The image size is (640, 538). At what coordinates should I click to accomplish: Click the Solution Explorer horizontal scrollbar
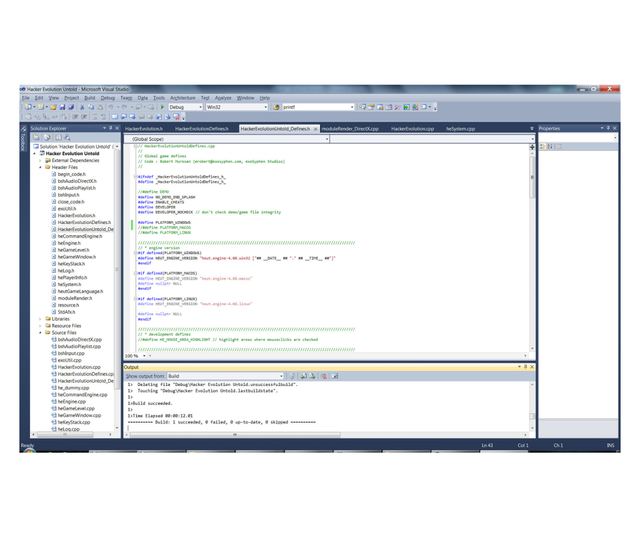65,435
